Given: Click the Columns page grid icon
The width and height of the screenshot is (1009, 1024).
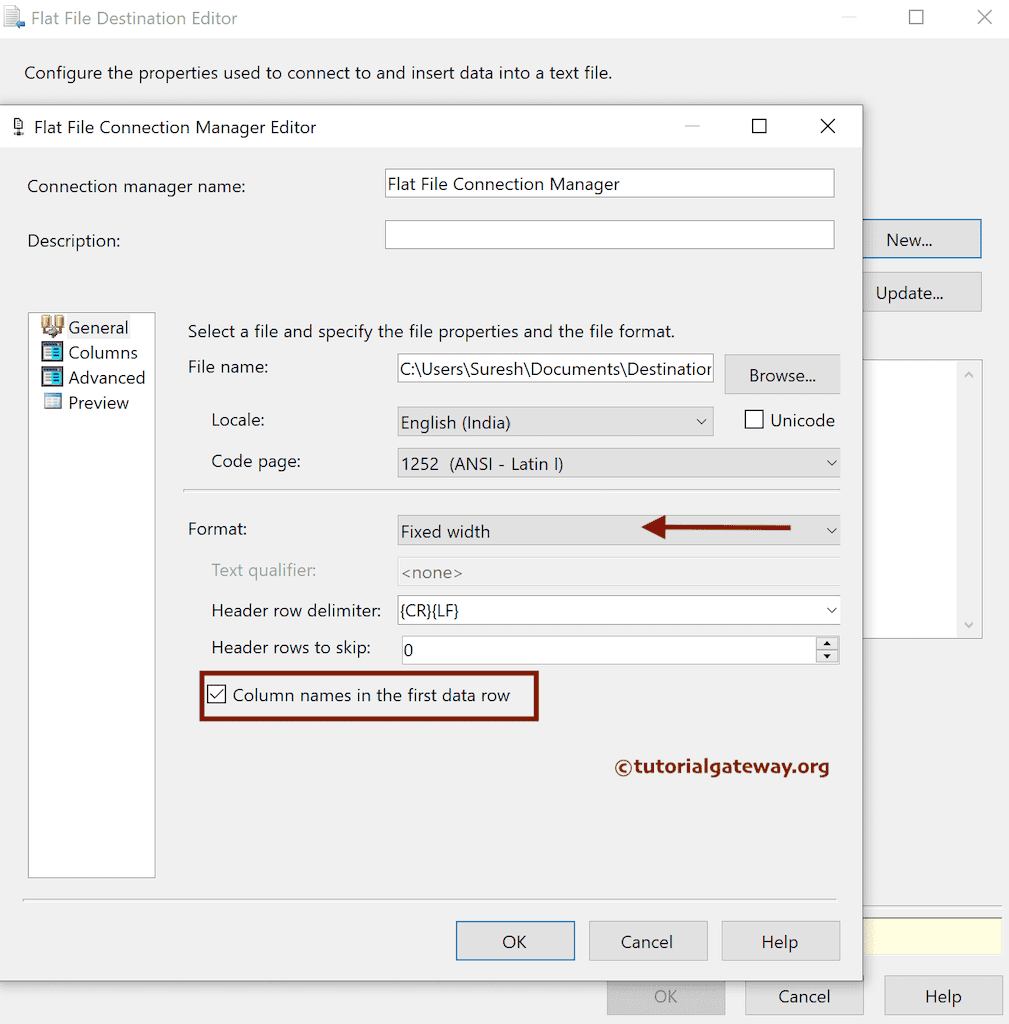Looking at the screenshot, I should 52,352.
